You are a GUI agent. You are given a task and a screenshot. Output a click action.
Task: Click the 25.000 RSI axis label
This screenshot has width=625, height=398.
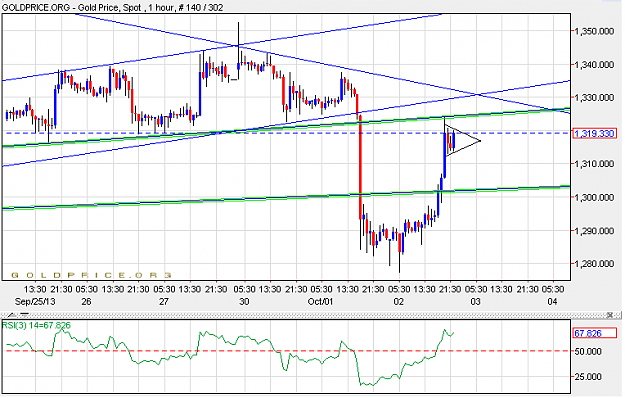pos(588,376)
